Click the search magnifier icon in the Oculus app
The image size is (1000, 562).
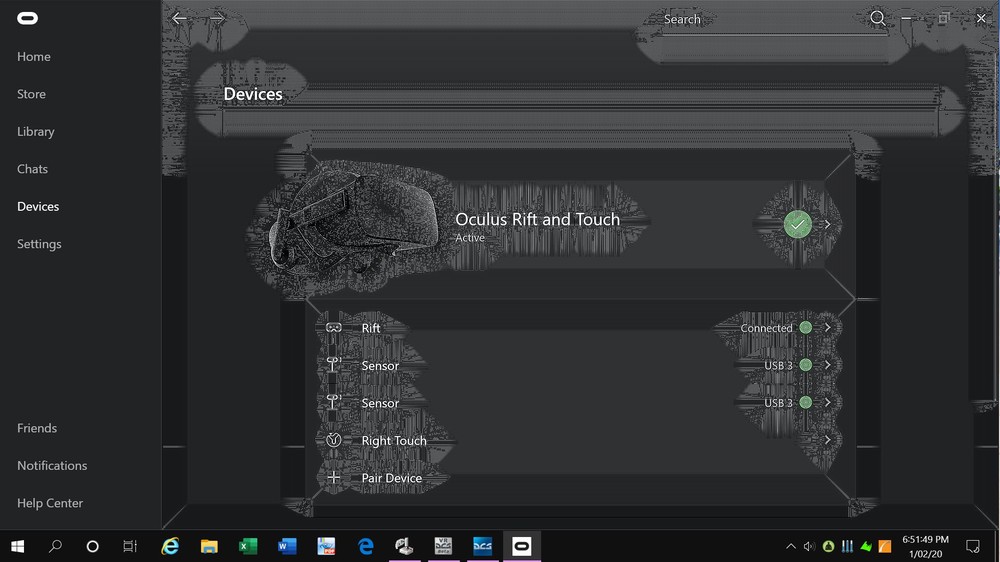click(x=878, y=18)
